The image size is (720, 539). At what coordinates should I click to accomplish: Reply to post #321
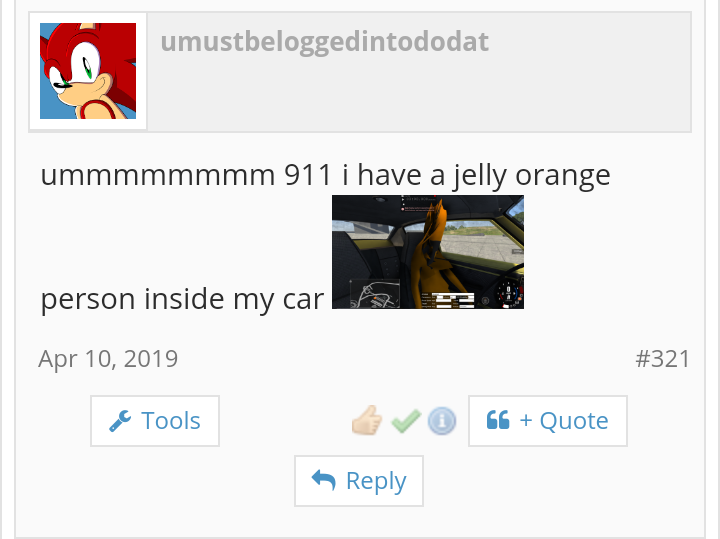tap(359, 481)
